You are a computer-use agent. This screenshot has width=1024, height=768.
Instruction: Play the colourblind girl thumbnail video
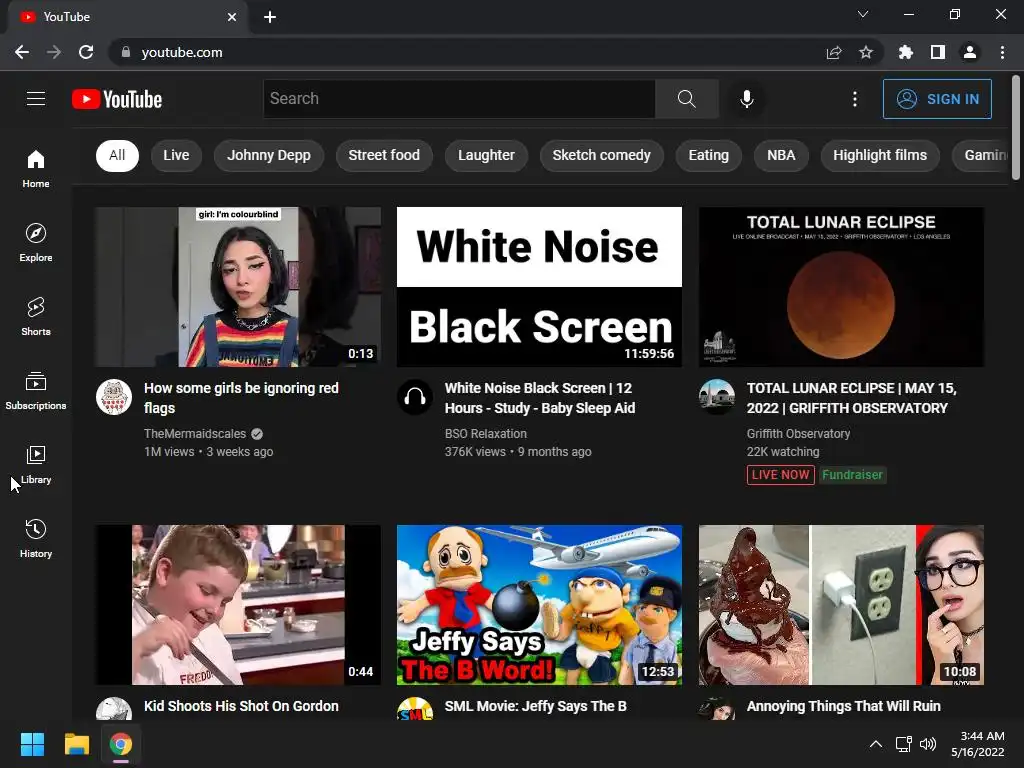point(238,287)
